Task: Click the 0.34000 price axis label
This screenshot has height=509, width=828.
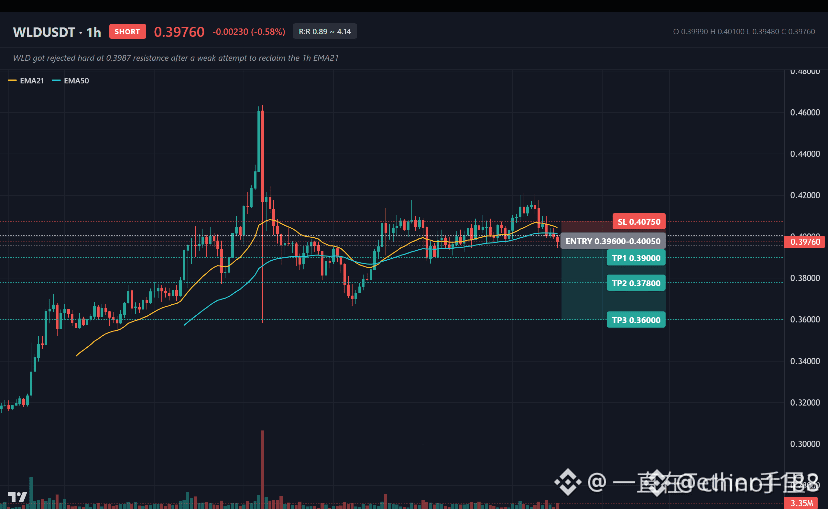Action: click(805, 361)
